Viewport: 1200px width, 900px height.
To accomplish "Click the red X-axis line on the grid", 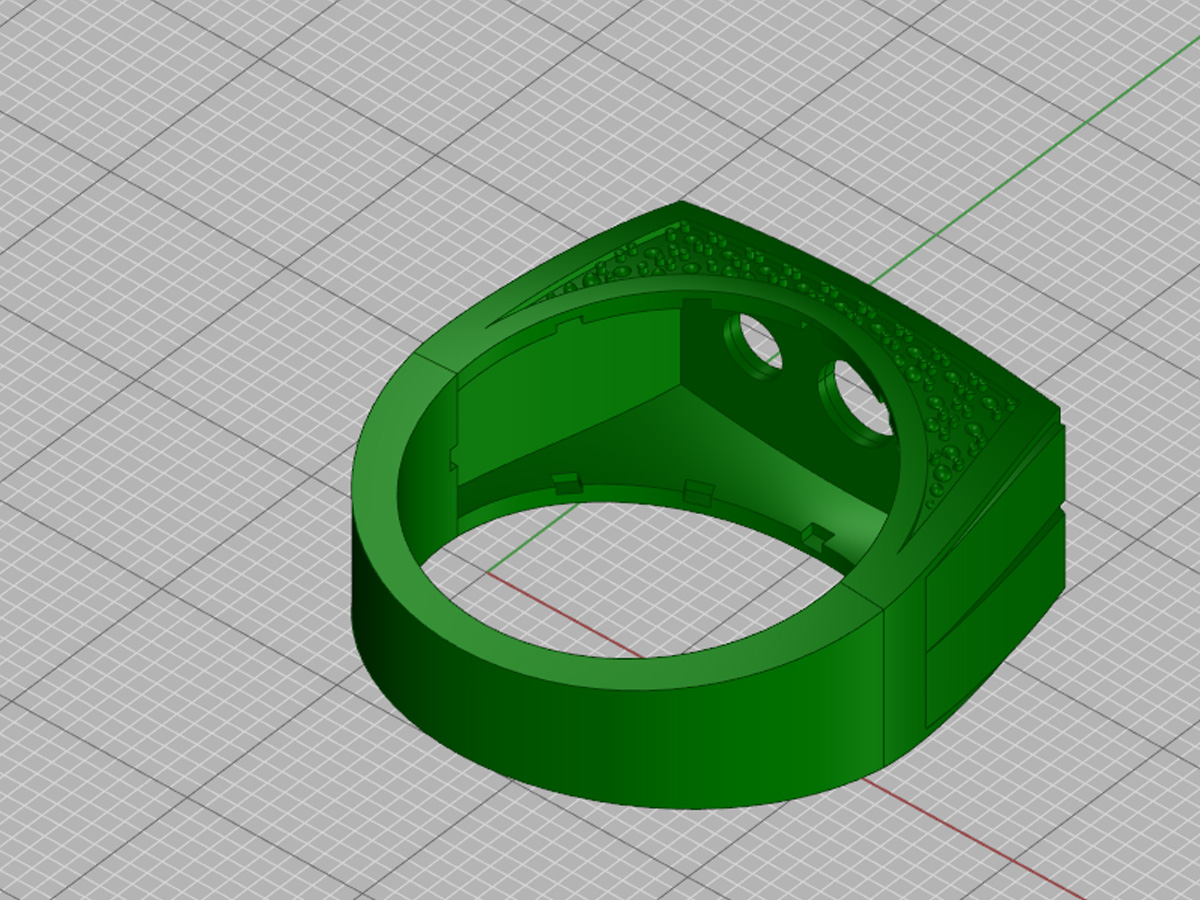I will click(x=970, y=836).
